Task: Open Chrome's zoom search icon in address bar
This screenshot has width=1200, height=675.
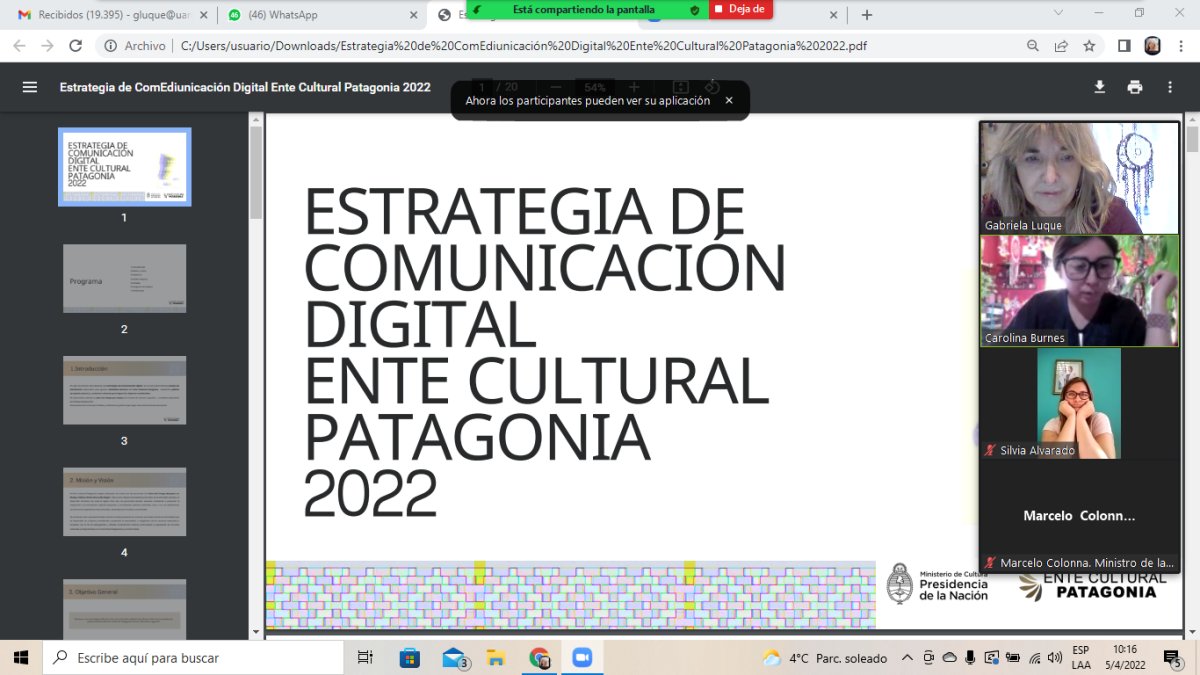Action: click(1033, 46)
